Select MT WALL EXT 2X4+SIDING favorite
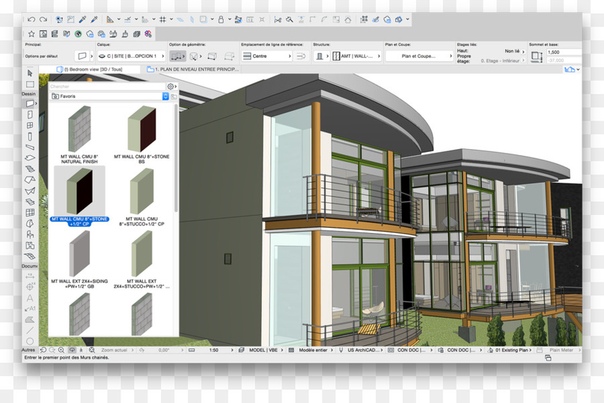 [79, 259]
